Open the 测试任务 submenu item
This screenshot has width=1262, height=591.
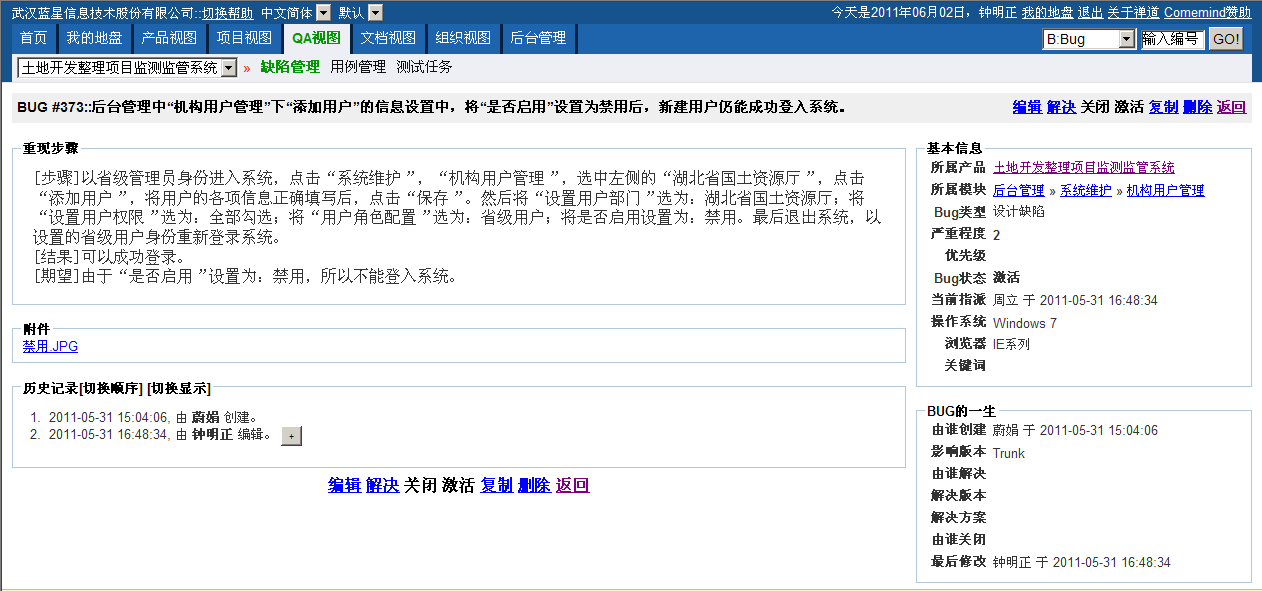tap(424, 67)
